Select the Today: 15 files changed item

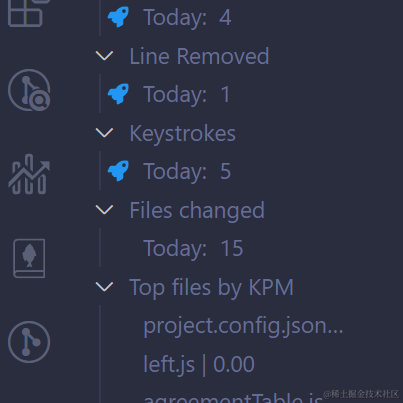(x=193, y=248)
